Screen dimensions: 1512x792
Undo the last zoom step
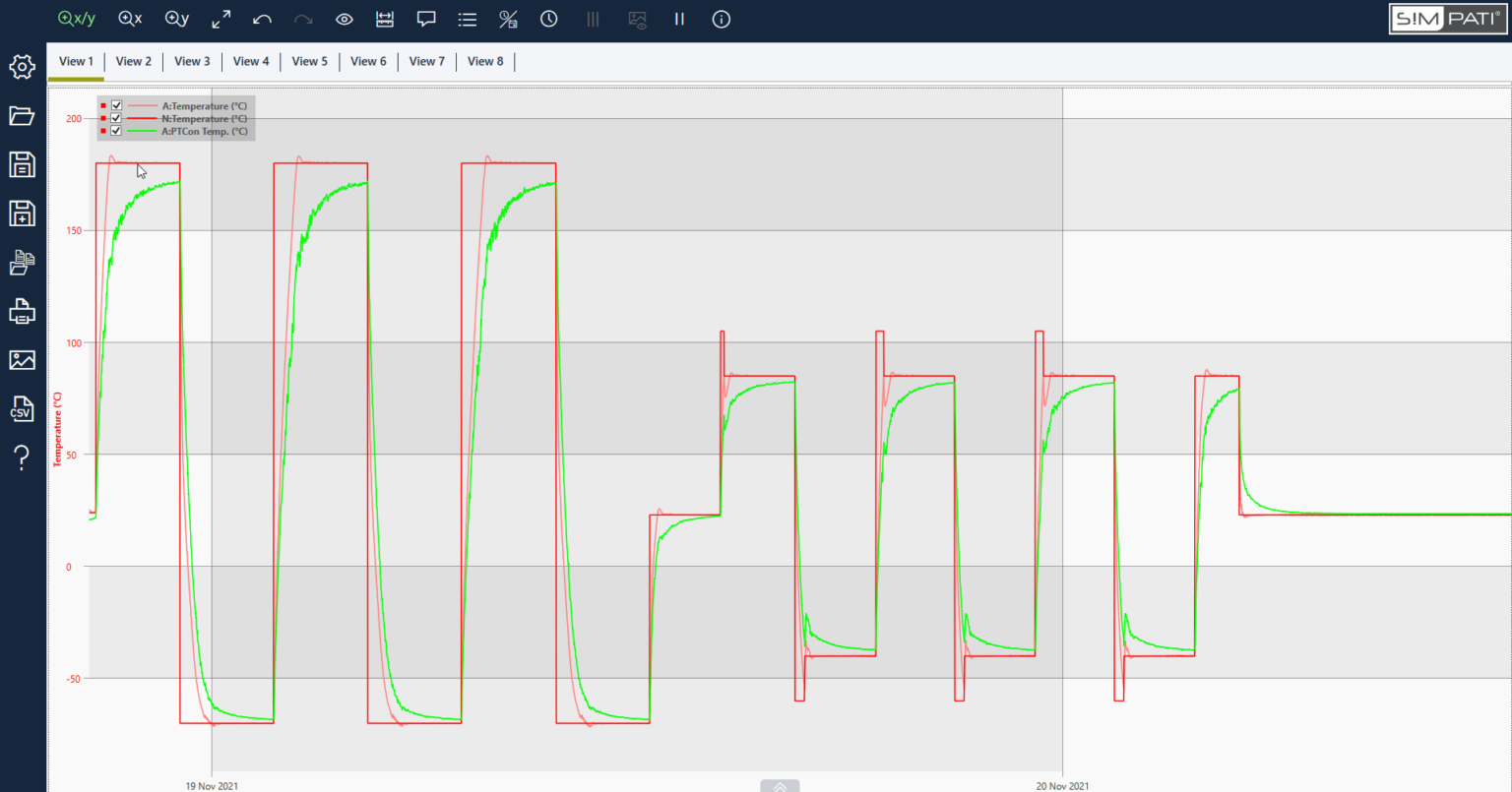262,19
